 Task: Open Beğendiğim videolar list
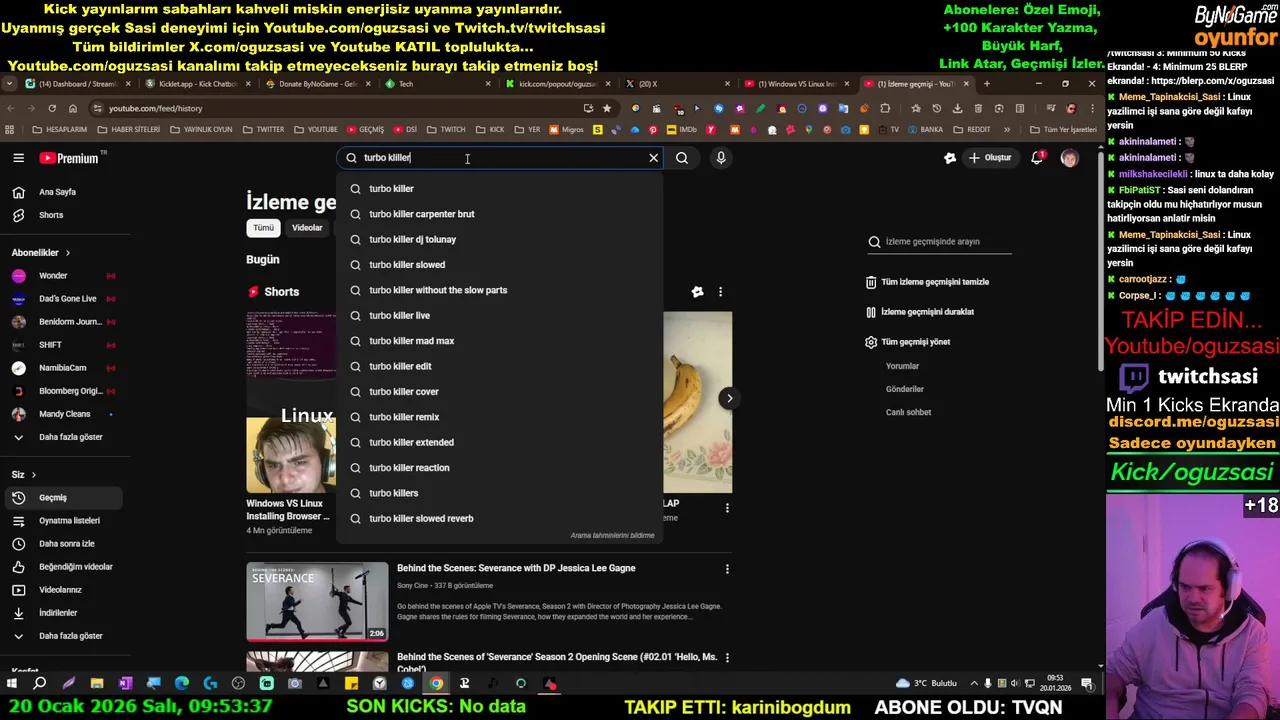65,567
